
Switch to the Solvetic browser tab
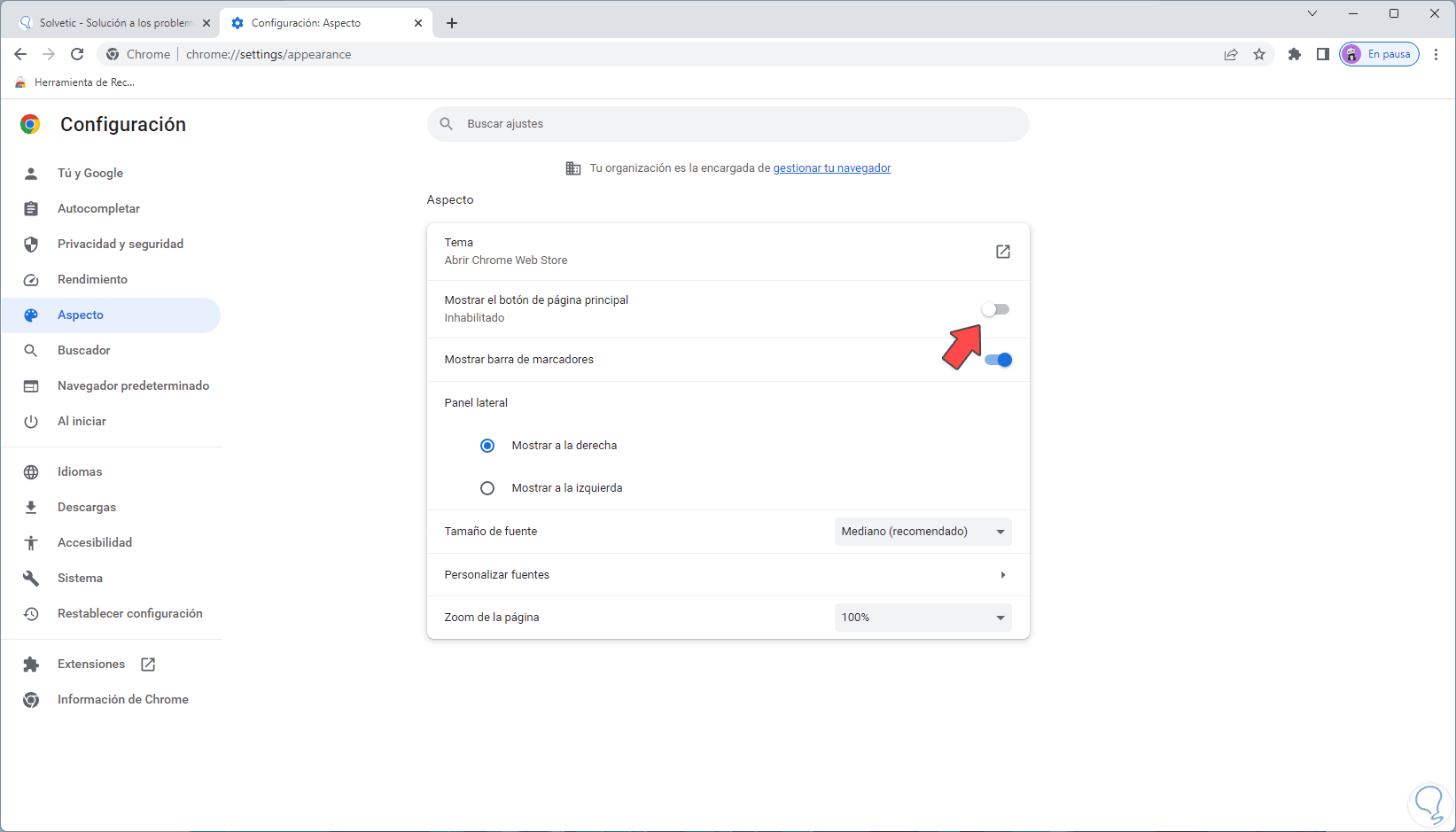(115, 23)
